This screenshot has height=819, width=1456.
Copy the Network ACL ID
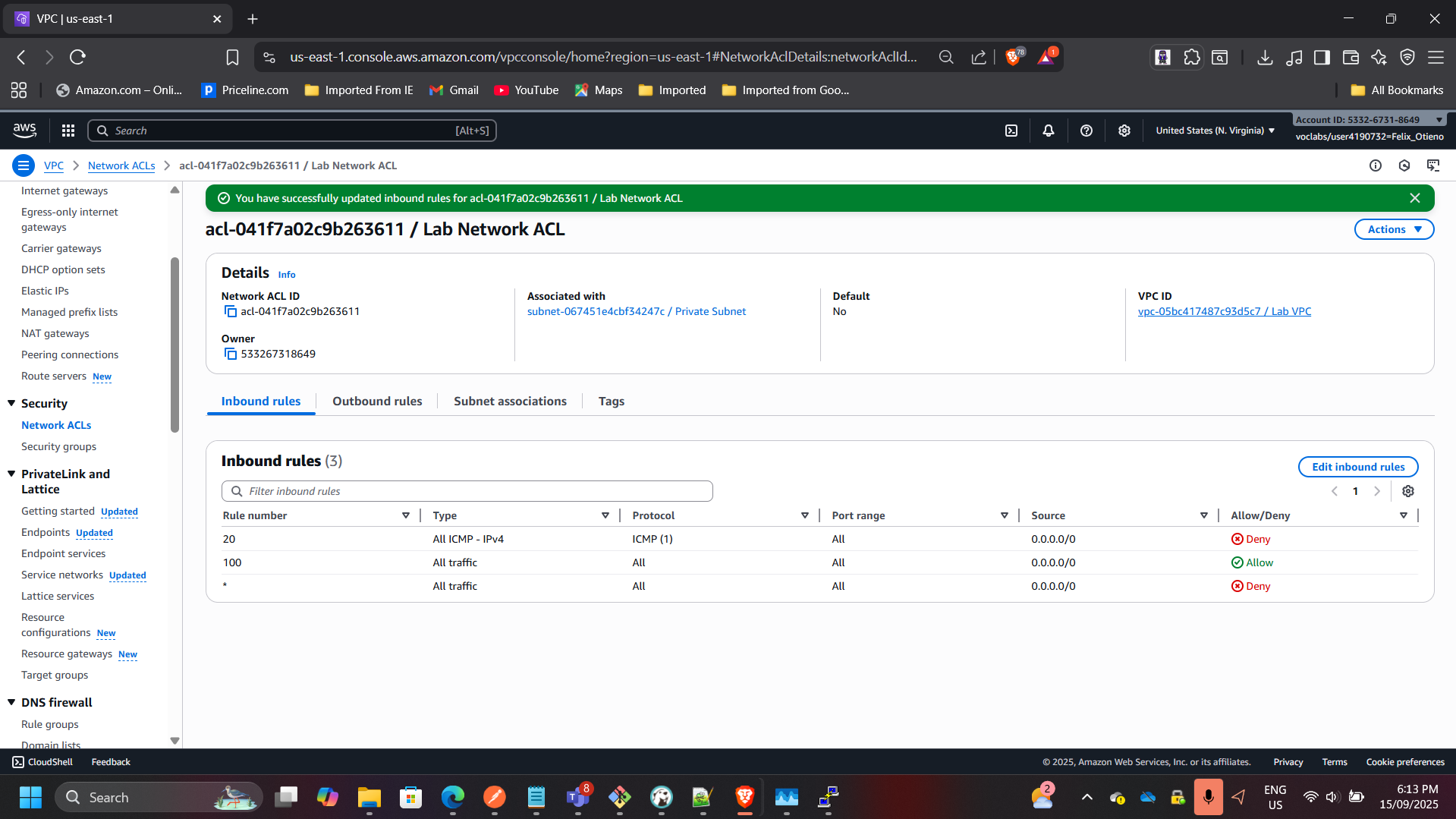(x=231, y=312)
